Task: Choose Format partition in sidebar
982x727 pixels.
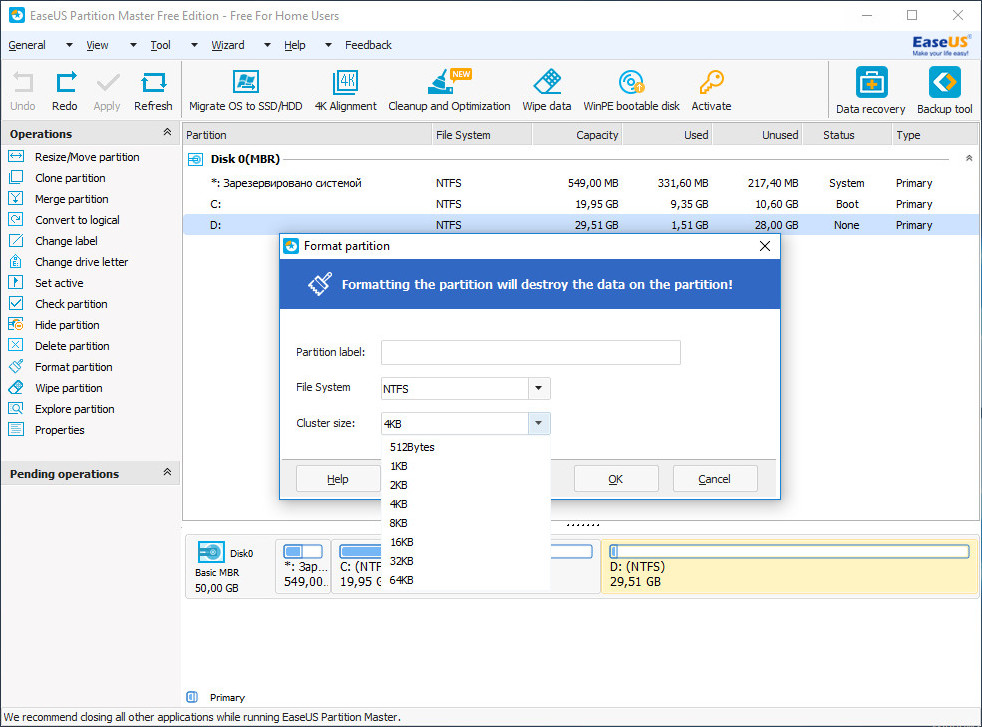Action: 73,367
